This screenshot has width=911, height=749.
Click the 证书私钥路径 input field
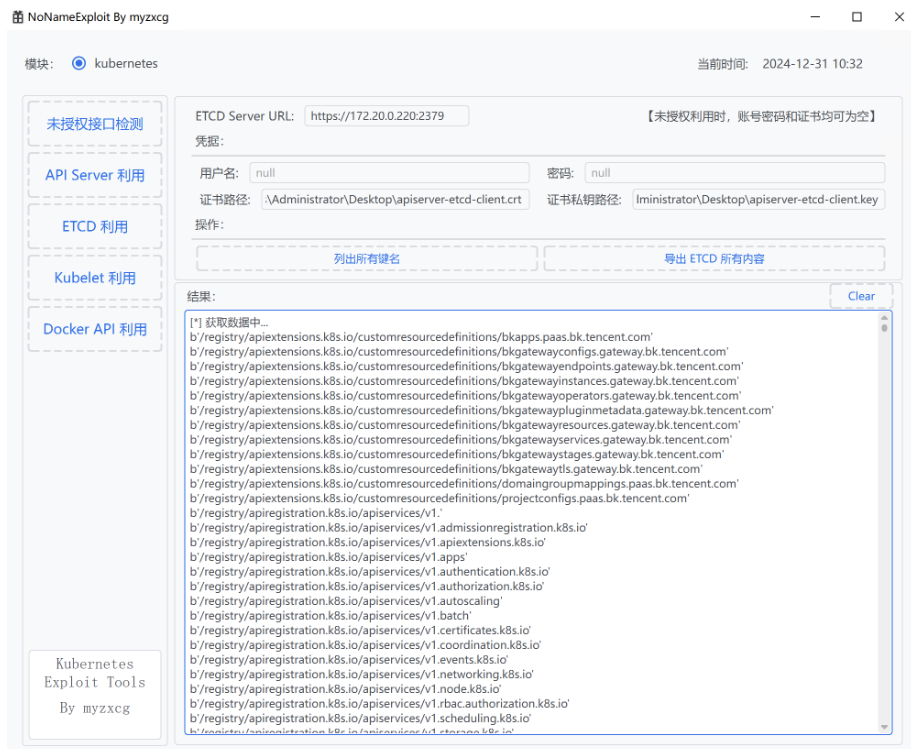tap(758, 199)
